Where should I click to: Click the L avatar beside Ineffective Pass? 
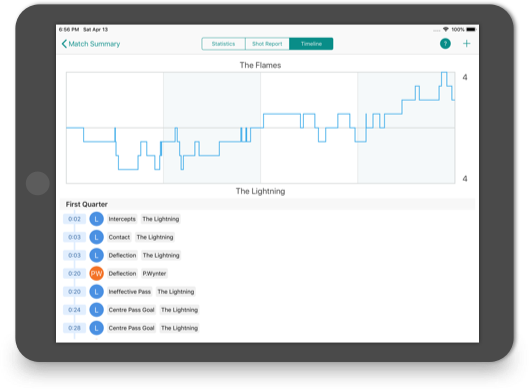coord(96,292)
